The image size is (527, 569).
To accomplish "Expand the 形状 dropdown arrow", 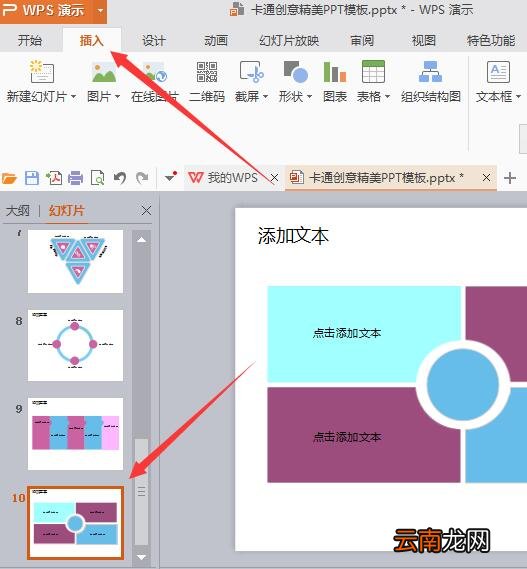I will click(x=310, y=97).
